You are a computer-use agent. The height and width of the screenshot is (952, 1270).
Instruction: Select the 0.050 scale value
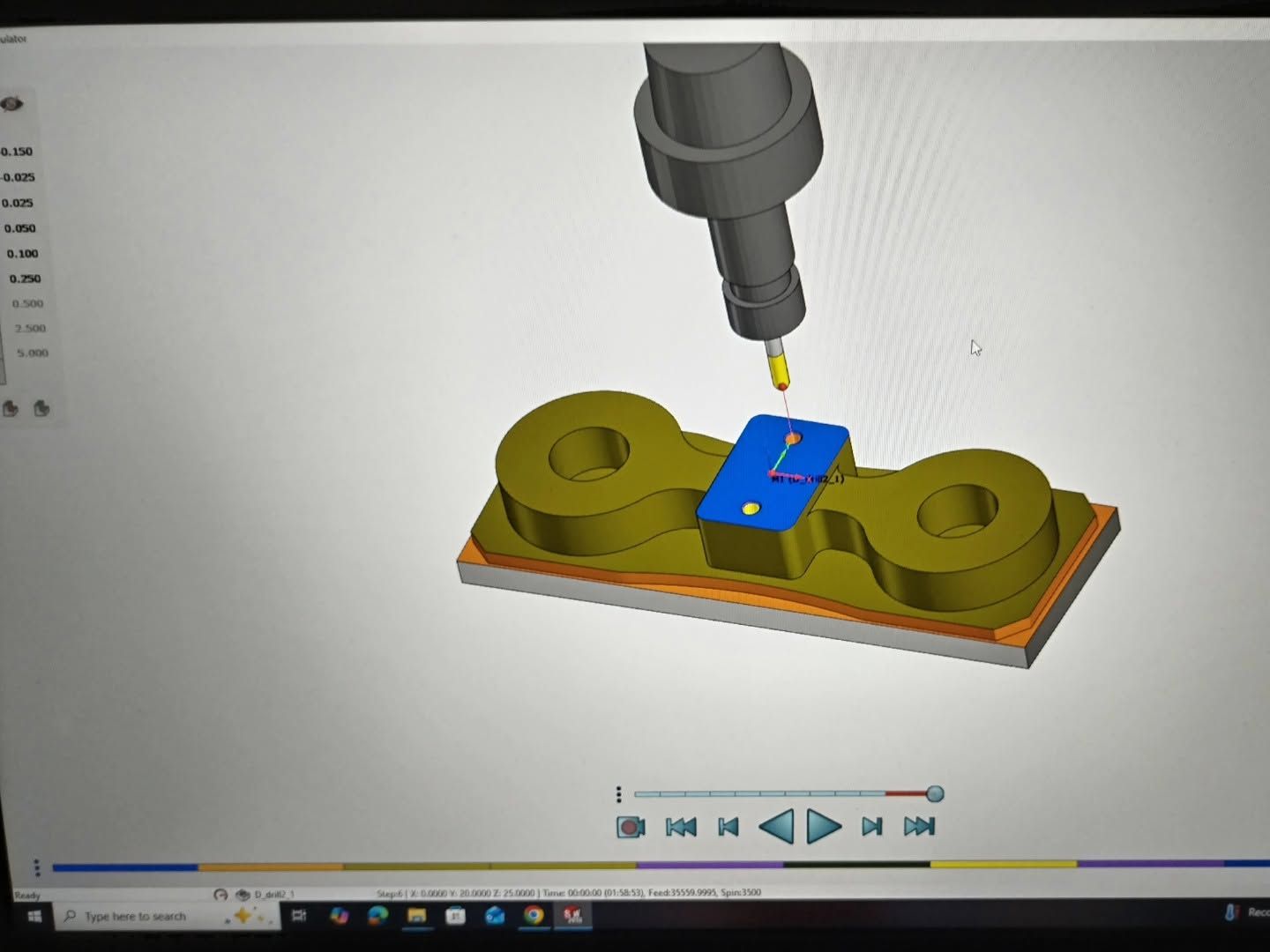click(x=20, y=228)
